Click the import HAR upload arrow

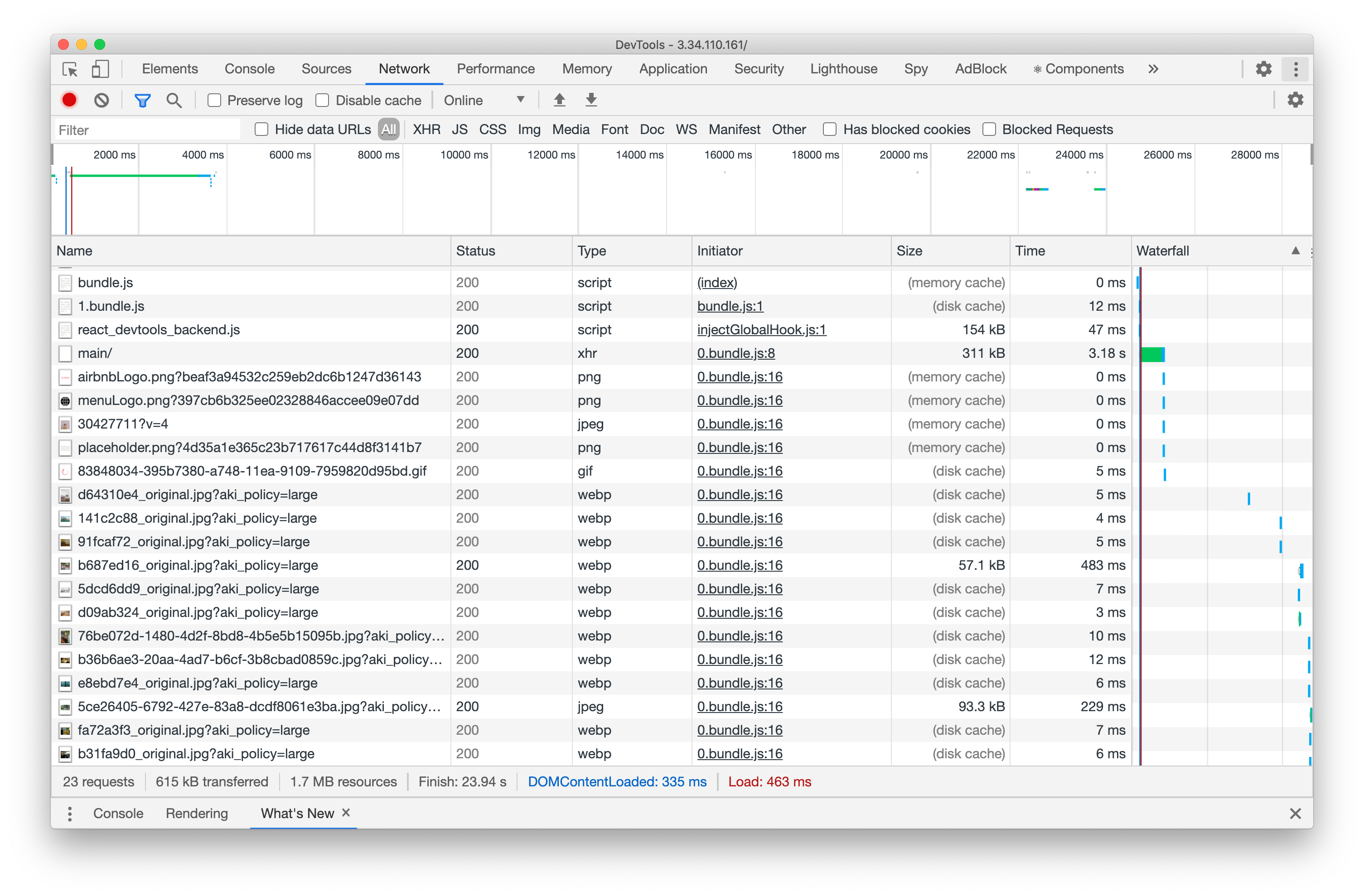[x=559, y=100]
